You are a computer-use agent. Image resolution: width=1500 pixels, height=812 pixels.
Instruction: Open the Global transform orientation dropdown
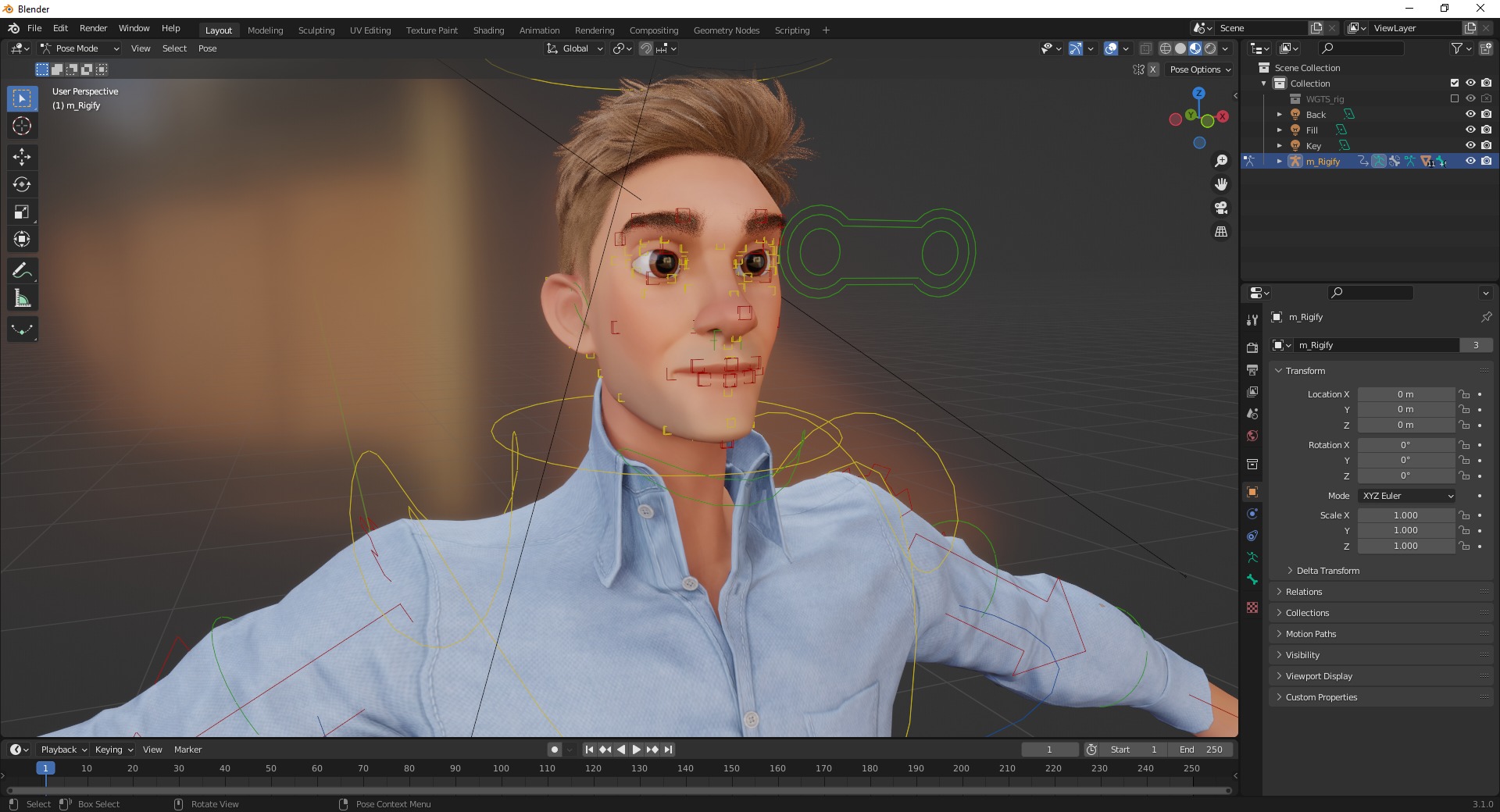575,48
